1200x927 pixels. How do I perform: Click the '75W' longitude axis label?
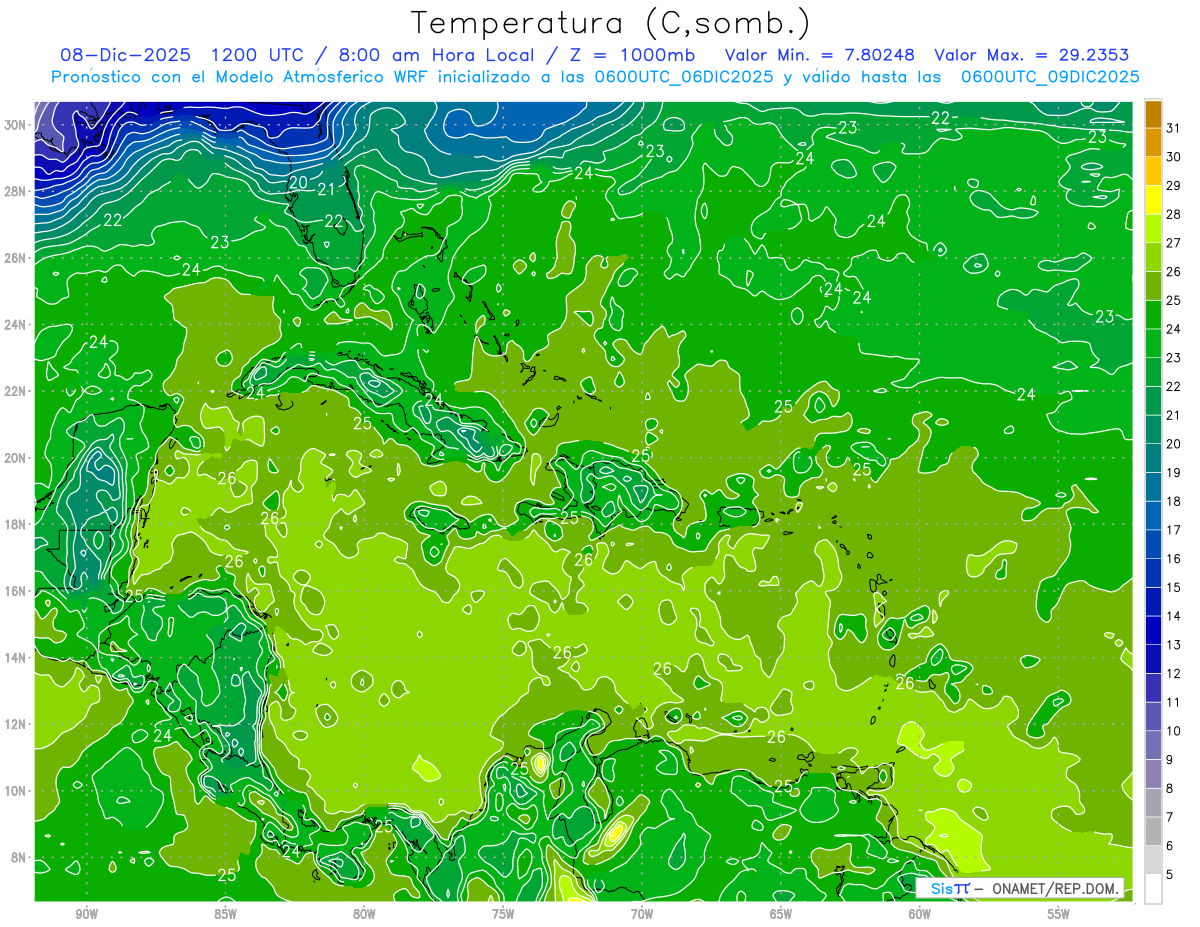503,915
